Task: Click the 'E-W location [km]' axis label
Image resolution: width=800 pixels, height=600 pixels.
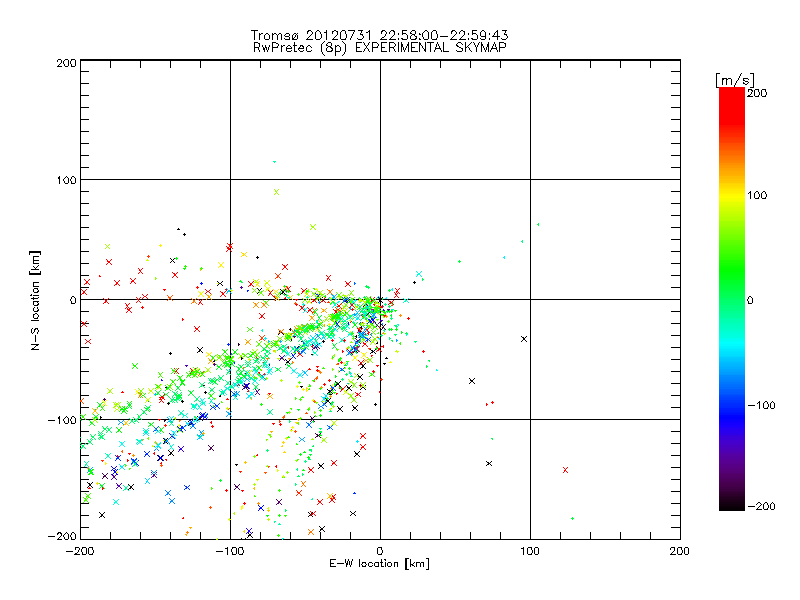Action: point(379,563)
